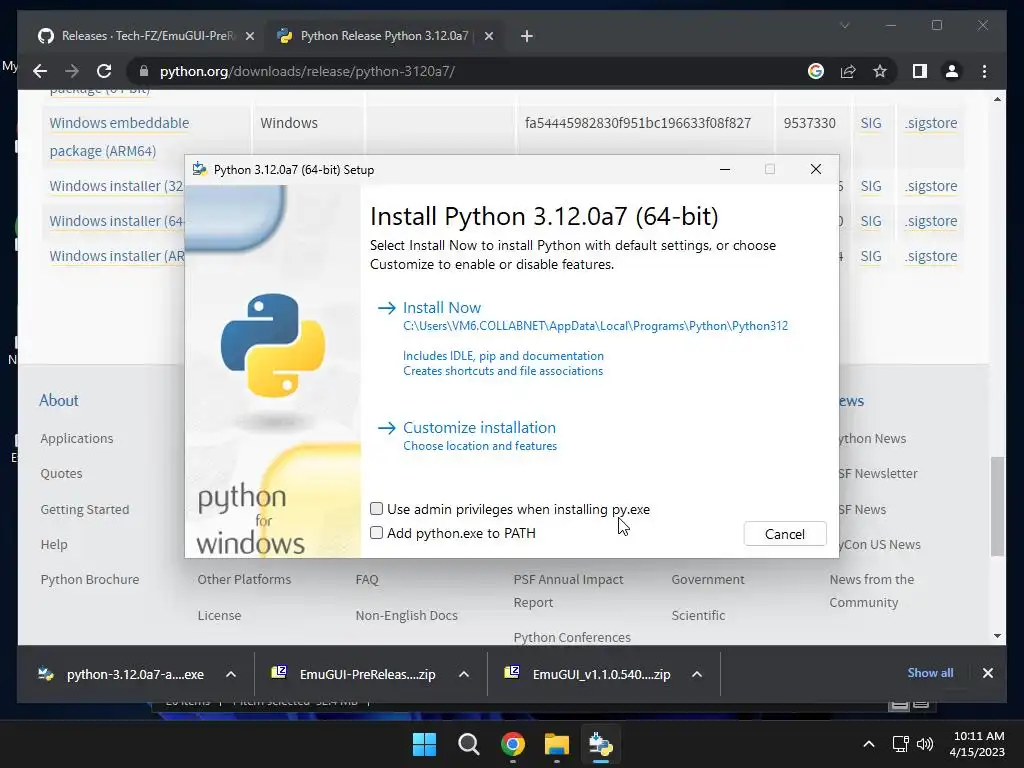Open Applications footer link
The image size is (1024, 768).
click(x=76, y=438)
